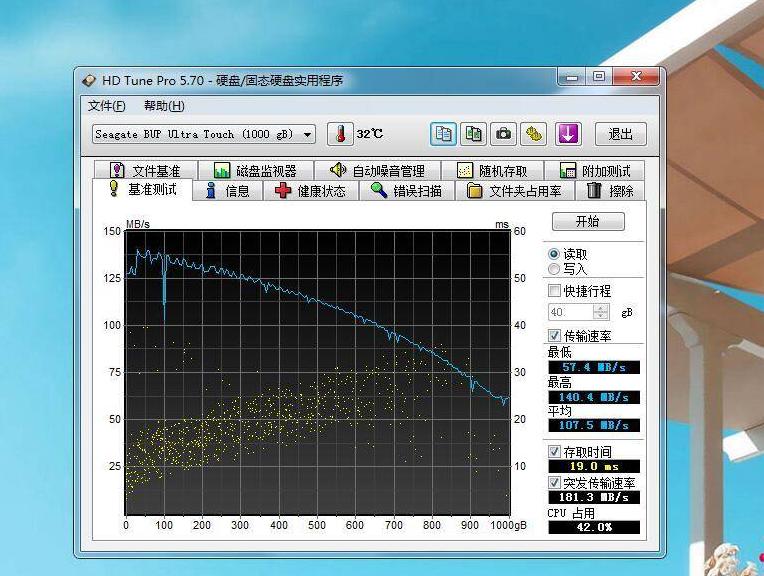Click the 42.0% CPU usage value

594,527
